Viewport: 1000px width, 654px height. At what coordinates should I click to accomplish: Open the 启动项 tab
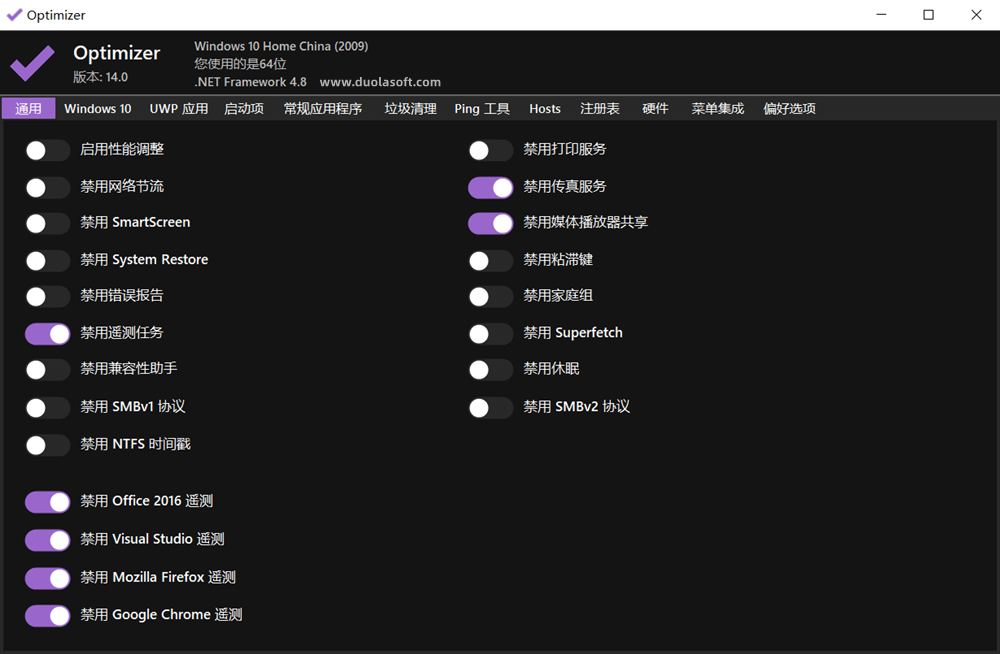pyautogui.click(x=244, y=108)
